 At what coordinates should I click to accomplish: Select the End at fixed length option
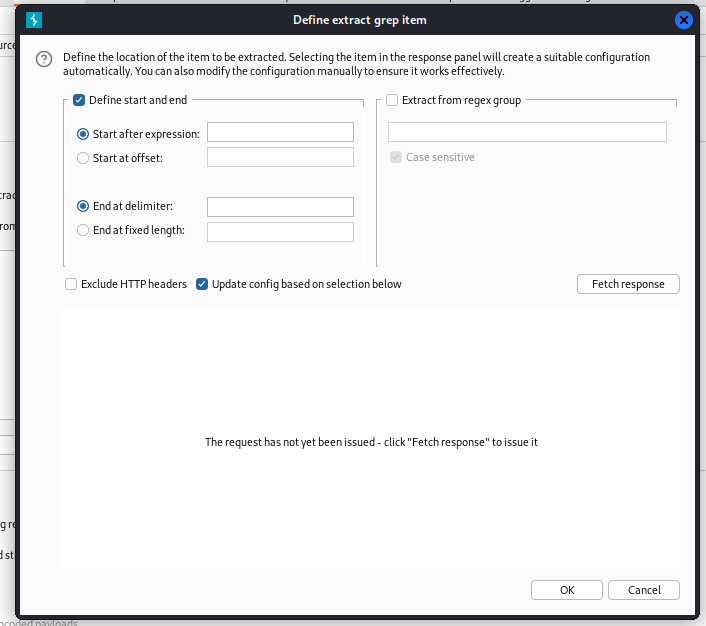[x=83, y=231]
